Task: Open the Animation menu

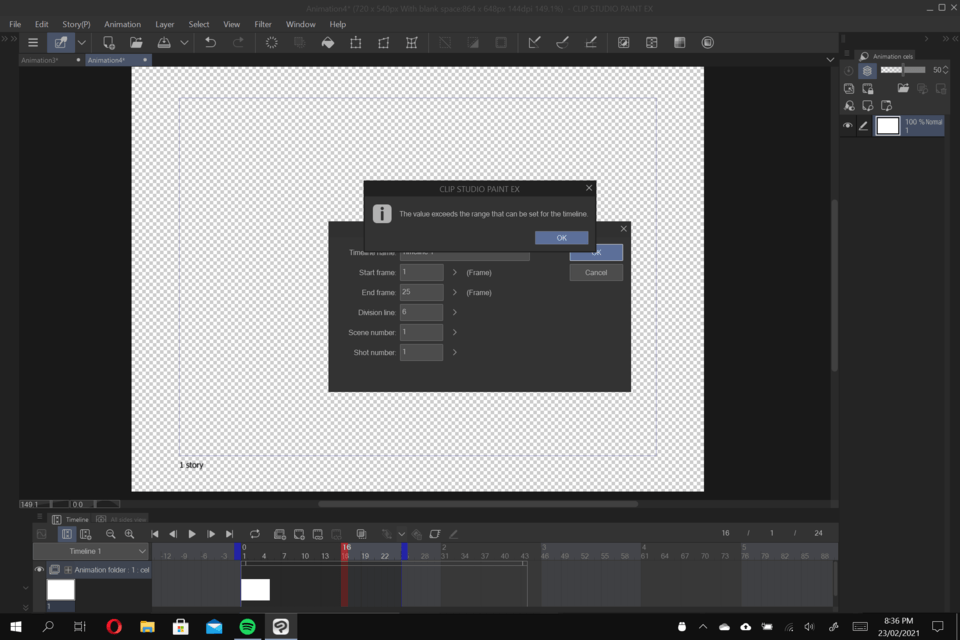Action: click(x=122, y=24)
